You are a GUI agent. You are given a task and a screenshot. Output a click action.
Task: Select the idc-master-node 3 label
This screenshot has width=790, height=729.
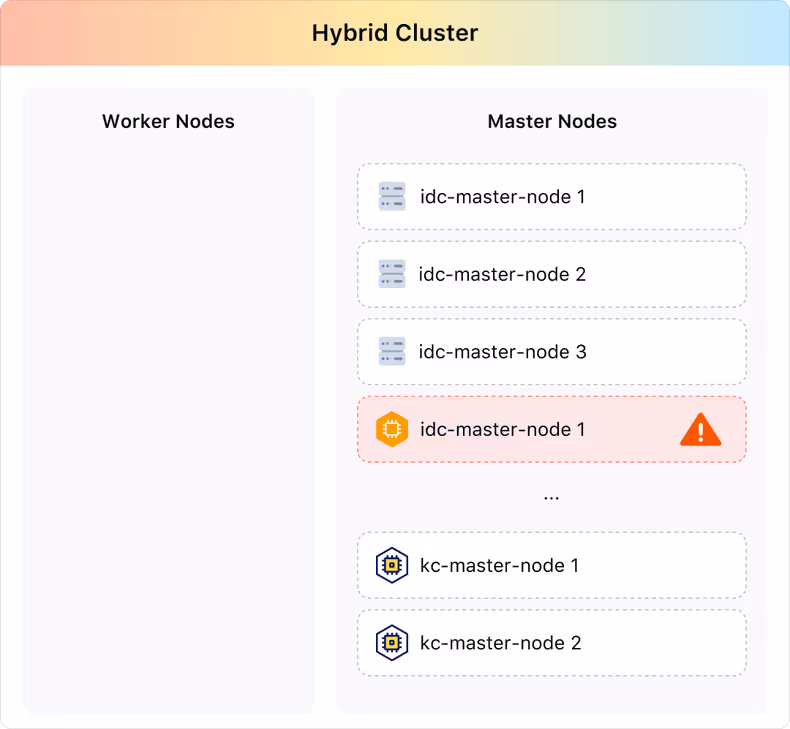[502, 352]
